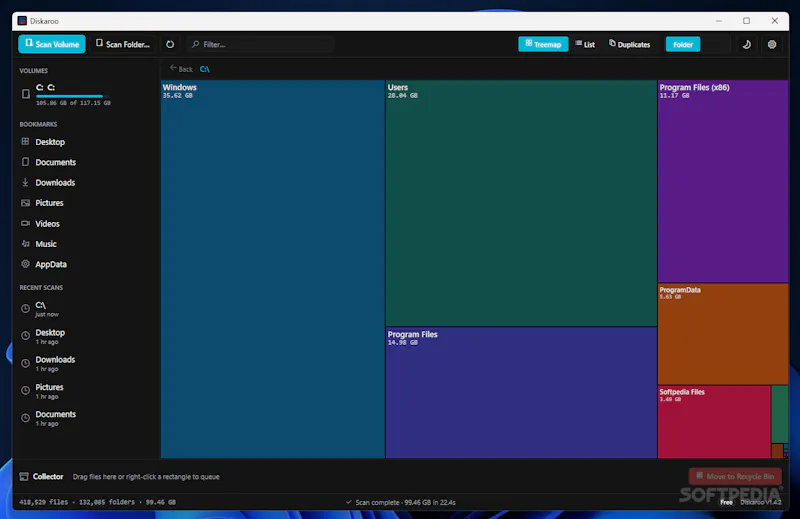The height and width of the screenshot is (519, 800).
Task: Click the Documents bookmark page icon
Action: pyautogui.click(x=25, y=162)
